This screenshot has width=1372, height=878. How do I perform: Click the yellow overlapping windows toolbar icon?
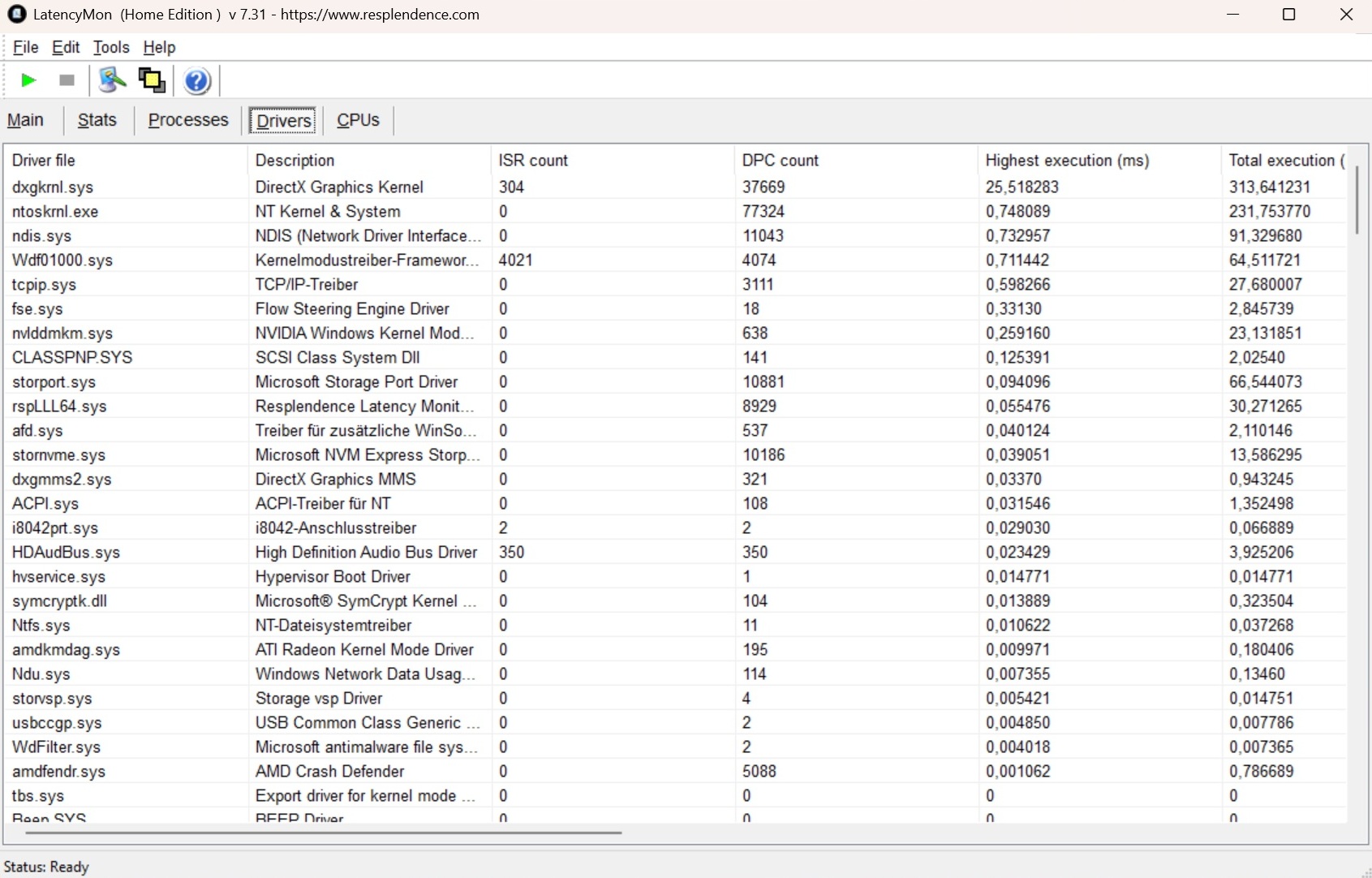point(152,80)
